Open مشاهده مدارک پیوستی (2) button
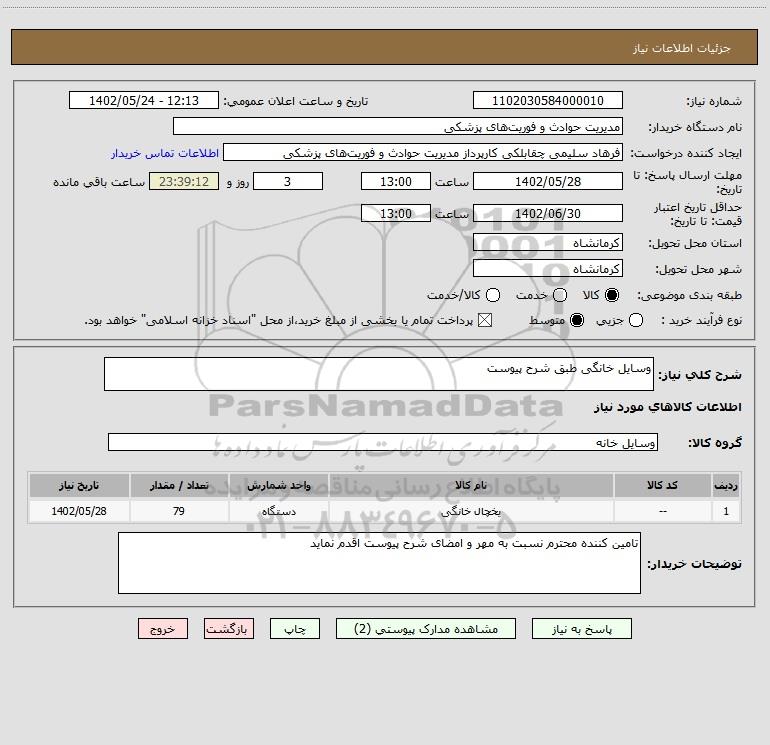Screen dimensions: 770x745 pyautogui.click(x=426, y=629)
